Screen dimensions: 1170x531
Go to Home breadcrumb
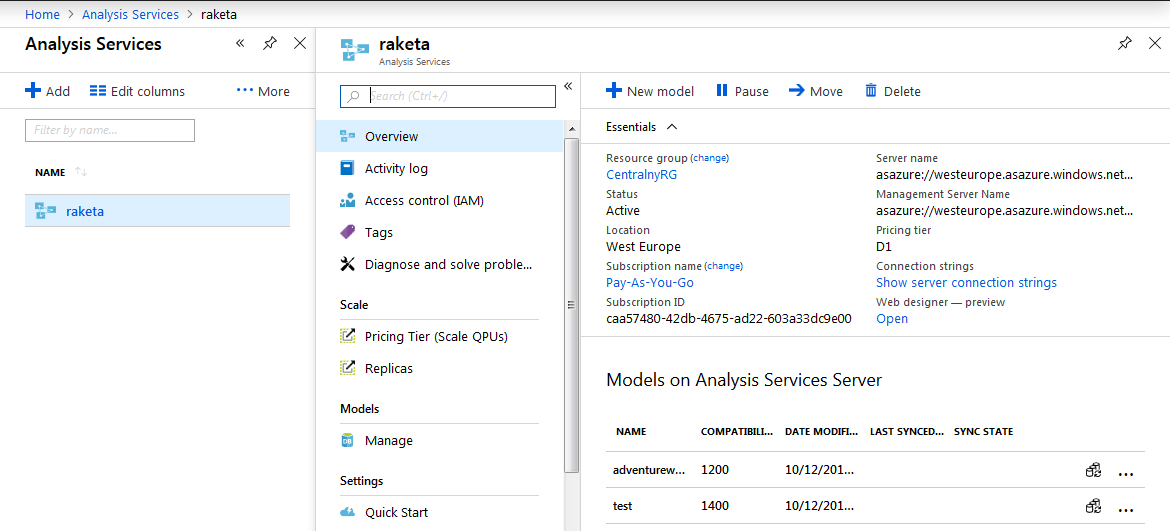pyautogui.click(x=42, y=14)
